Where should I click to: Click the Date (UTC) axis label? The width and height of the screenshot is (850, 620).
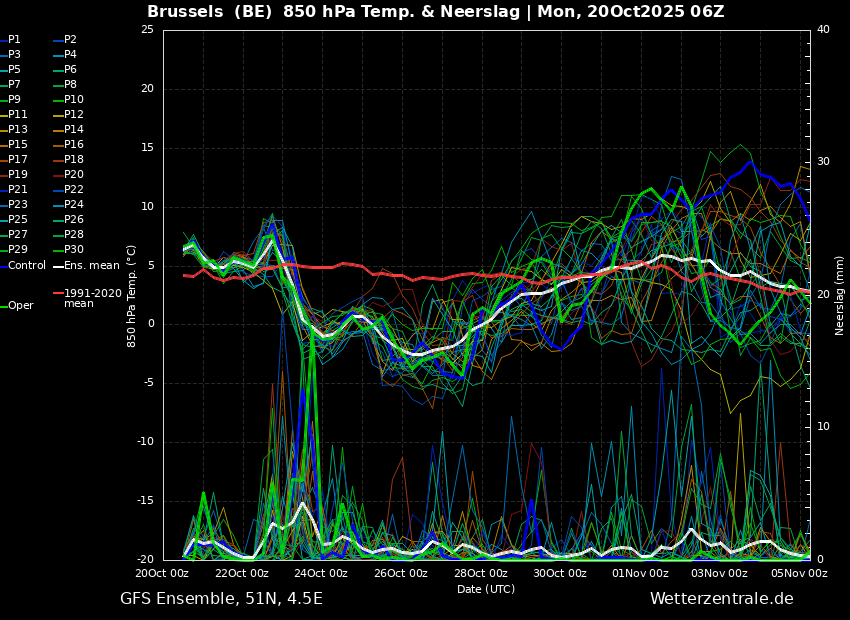click(x=486, y=589)
